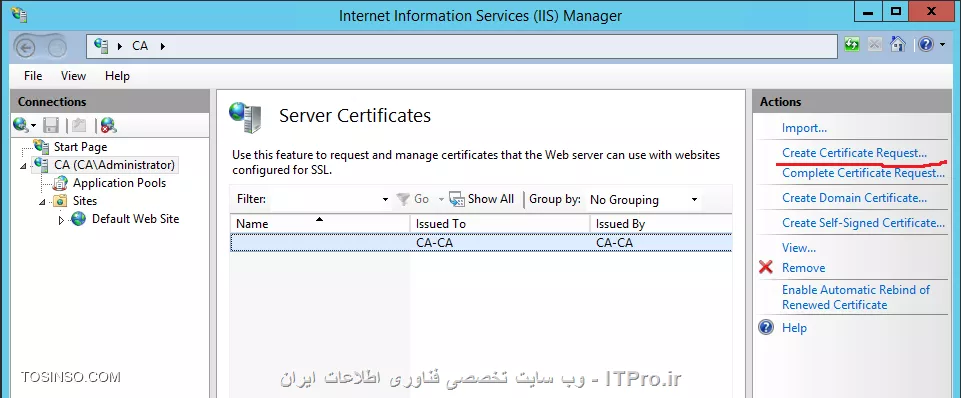Click the Stop loading icon

click(875, 45)
